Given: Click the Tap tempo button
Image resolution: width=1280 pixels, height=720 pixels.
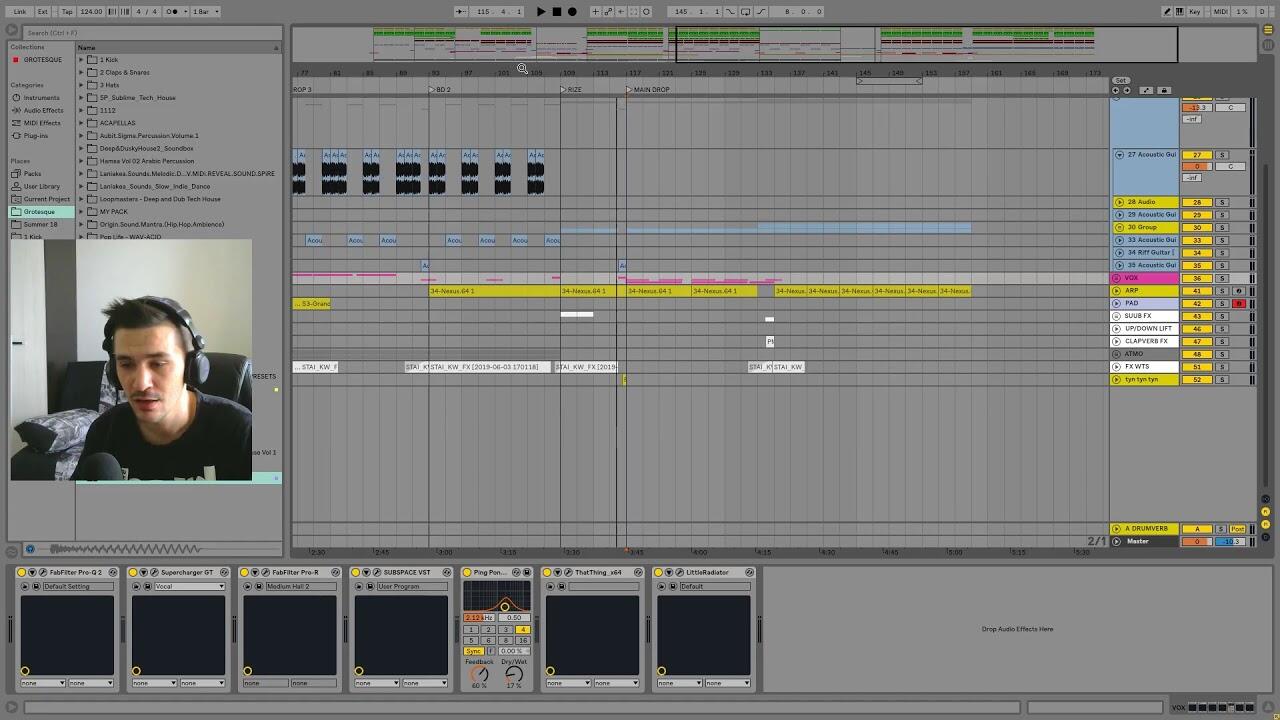Looking at the screenshot, I should tap(67, 12).
